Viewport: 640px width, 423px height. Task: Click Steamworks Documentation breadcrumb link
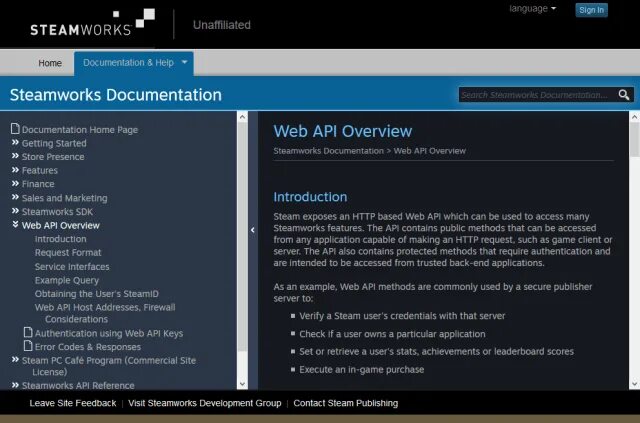coord(329,151)
